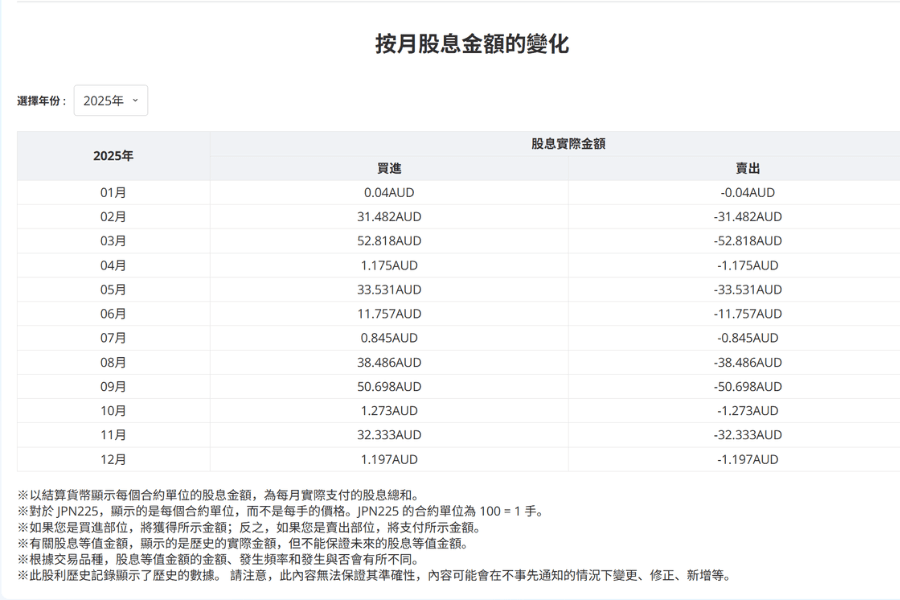
Task: Select the 52.818AUD buy amount for 03月
Action: coord(388,240)
